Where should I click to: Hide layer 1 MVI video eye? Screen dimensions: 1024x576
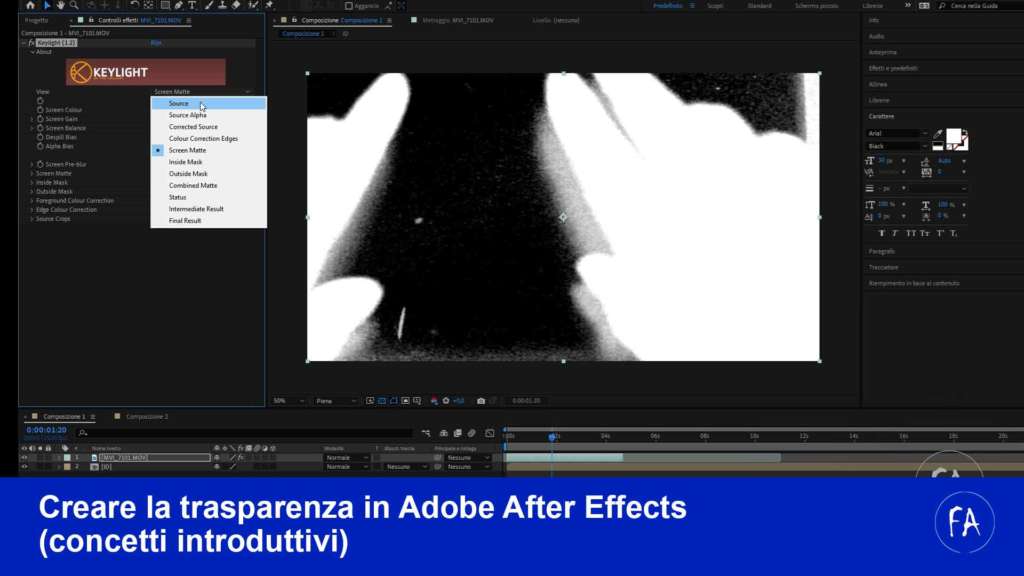(x=24, y=458)
